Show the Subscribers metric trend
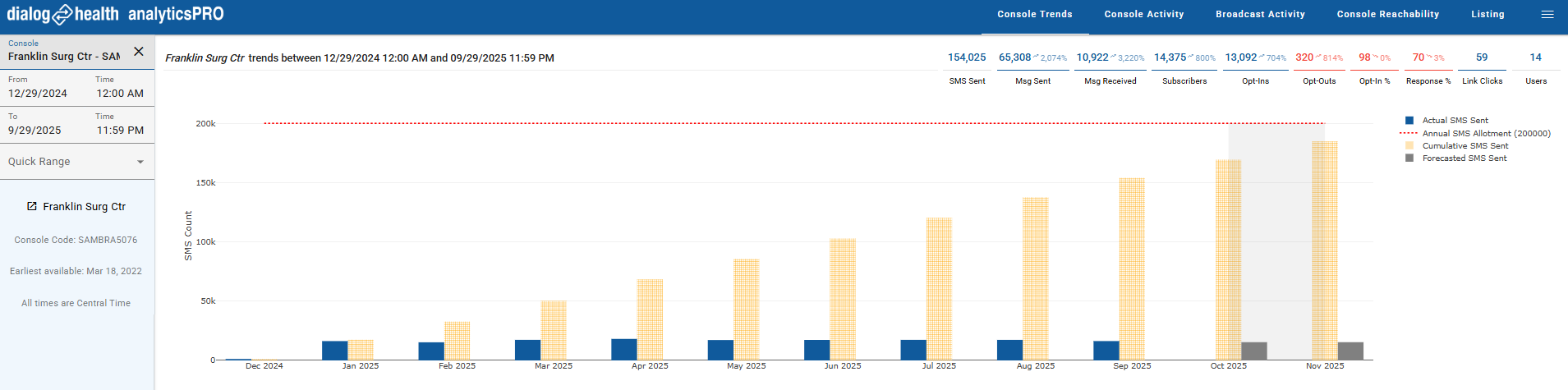 (x=1184, y=66)
